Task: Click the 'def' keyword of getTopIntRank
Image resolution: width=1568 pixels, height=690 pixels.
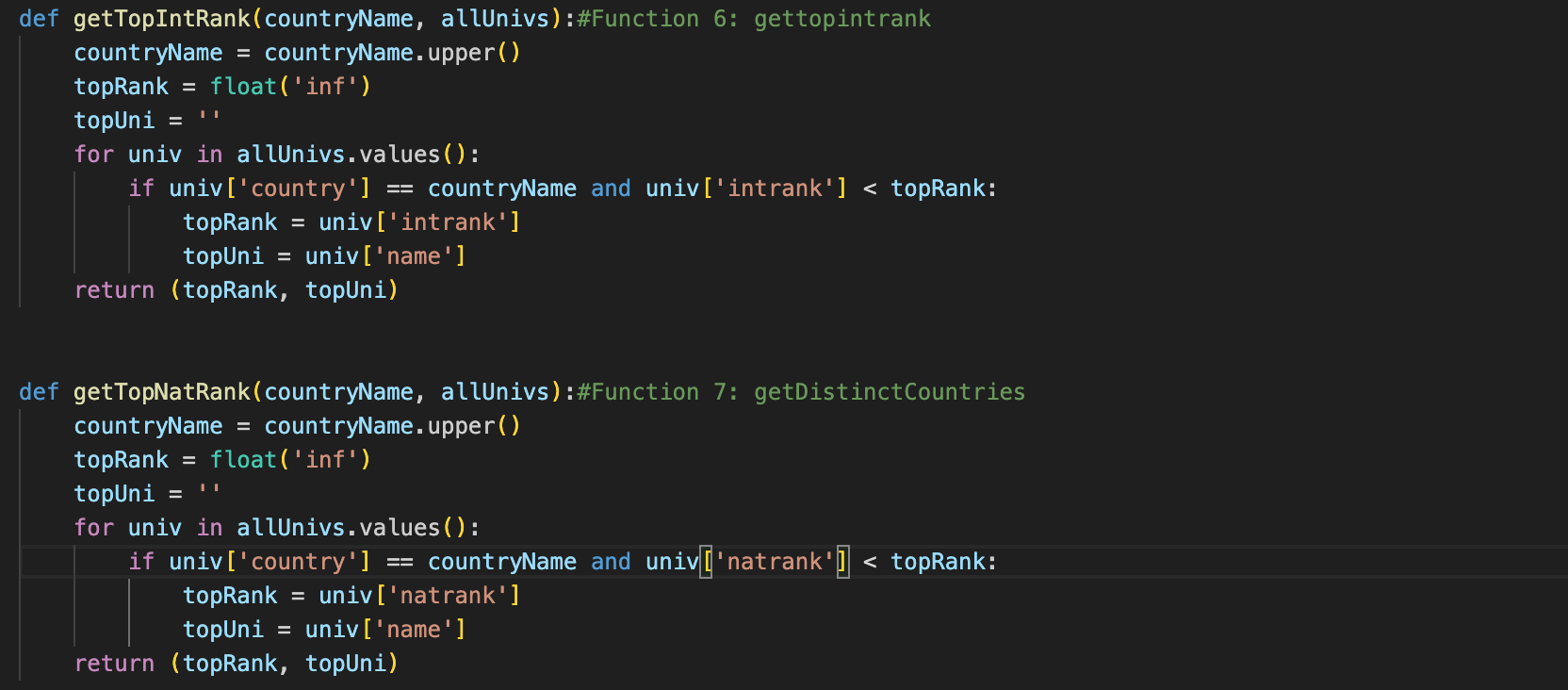Action: click(x=39, y=19)
